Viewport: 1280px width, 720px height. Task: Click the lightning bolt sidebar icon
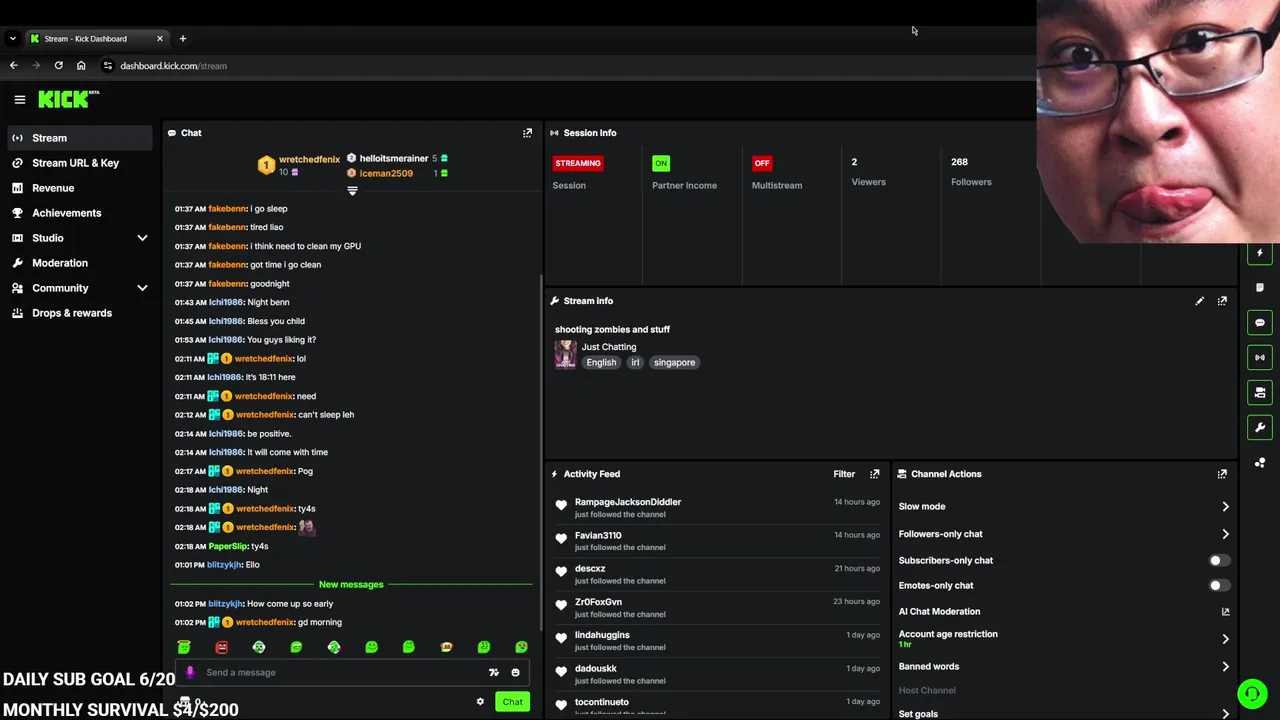tap(1260, 253)
